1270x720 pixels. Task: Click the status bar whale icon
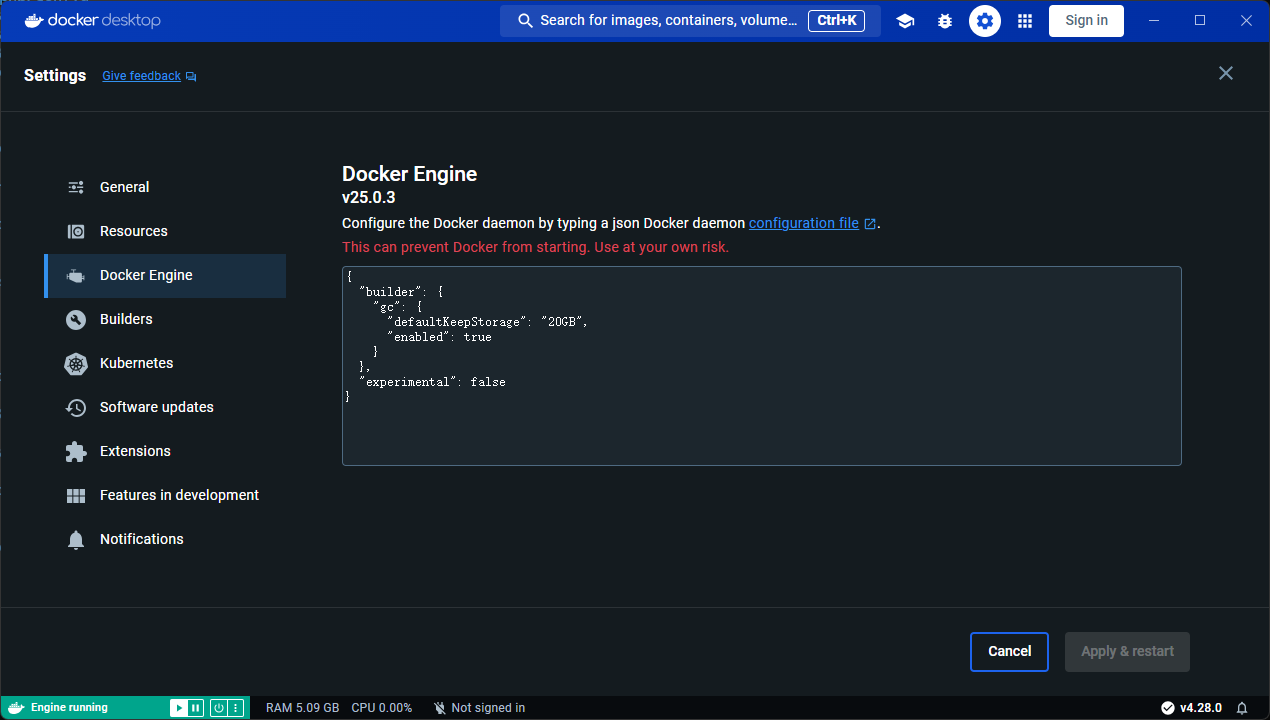click(15, 708)
